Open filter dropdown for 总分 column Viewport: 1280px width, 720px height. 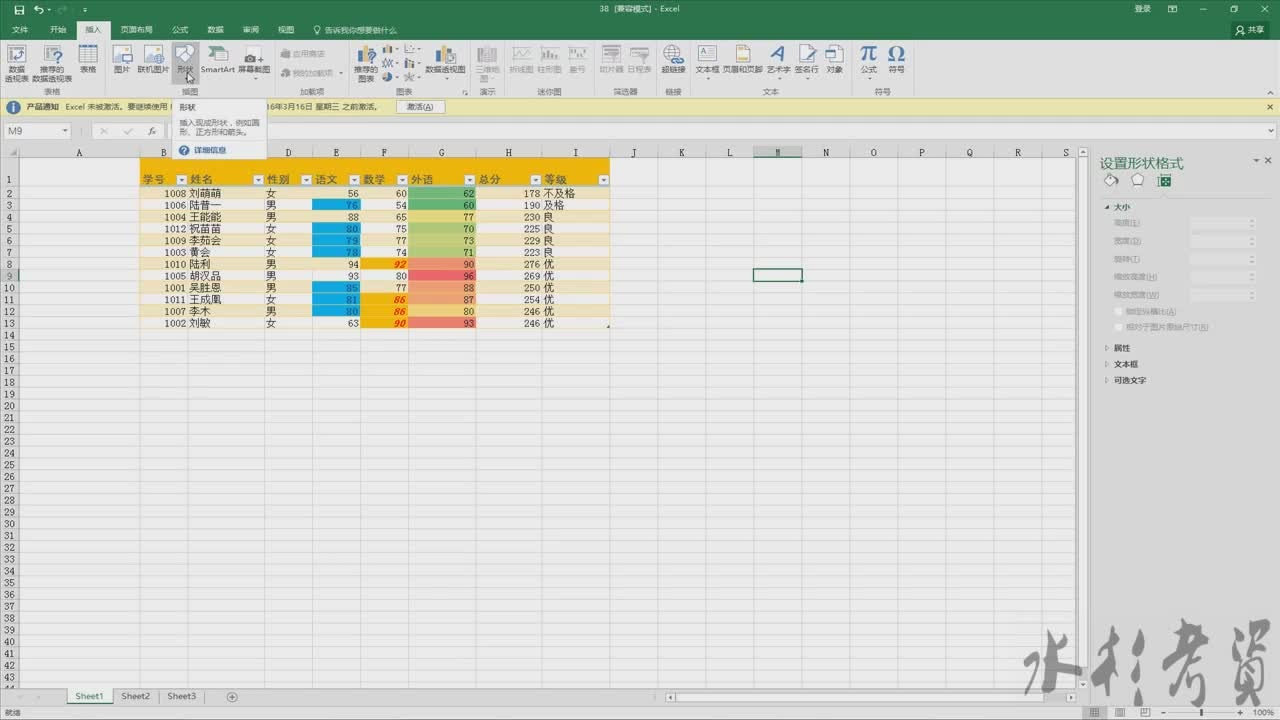[536, 180]
